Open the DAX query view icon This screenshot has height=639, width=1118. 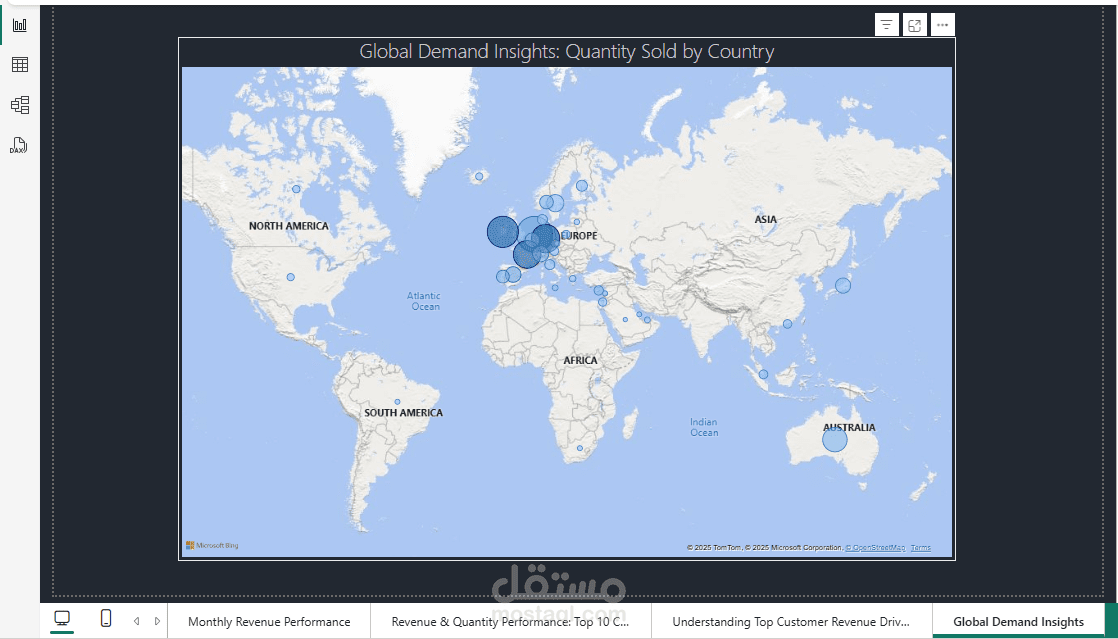click(x=19, y=145)
